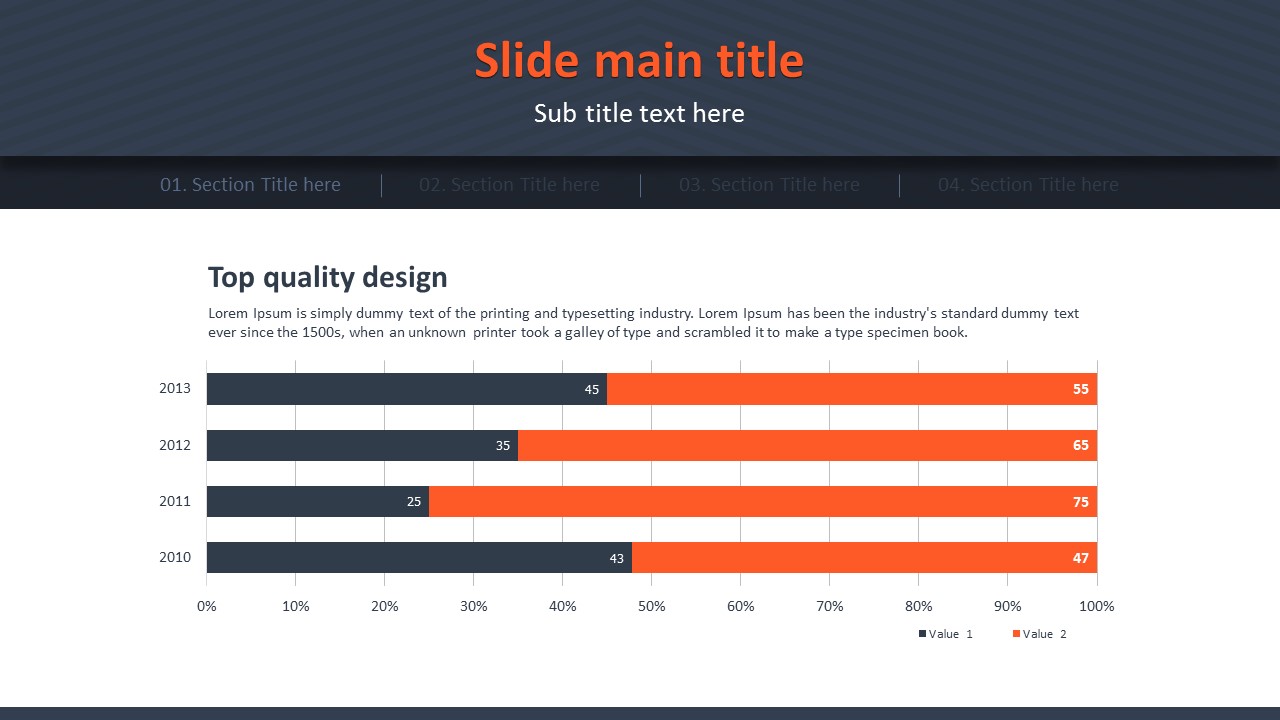
Task: Select the 'Sub title text here' line
Action: tap(639, 113)
